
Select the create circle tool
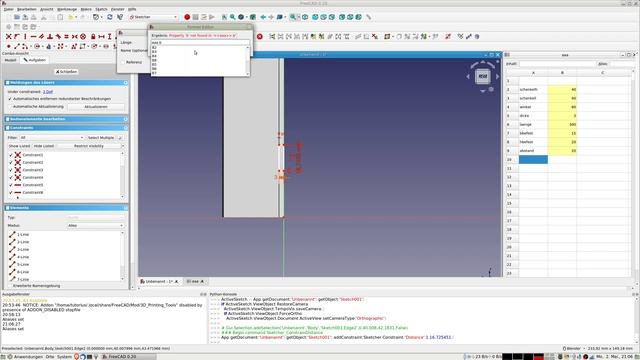(37, 47)
